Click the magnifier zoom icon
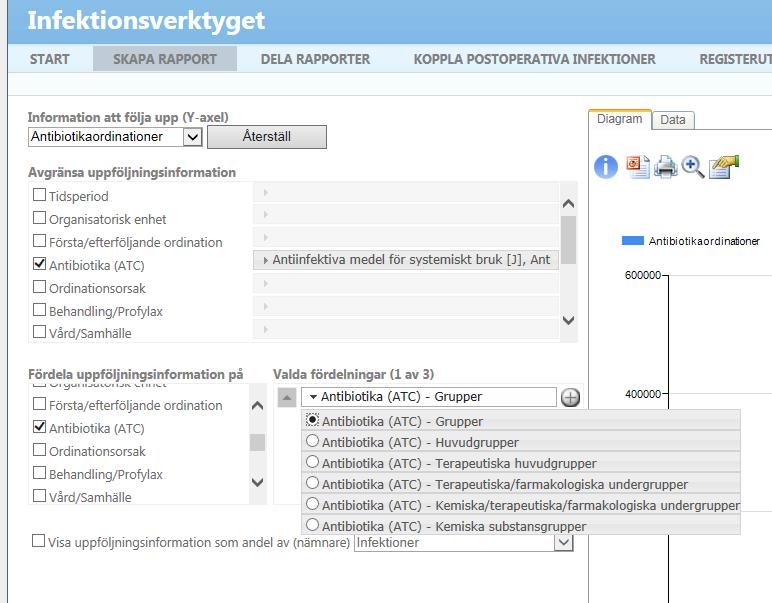 (693, 166)
